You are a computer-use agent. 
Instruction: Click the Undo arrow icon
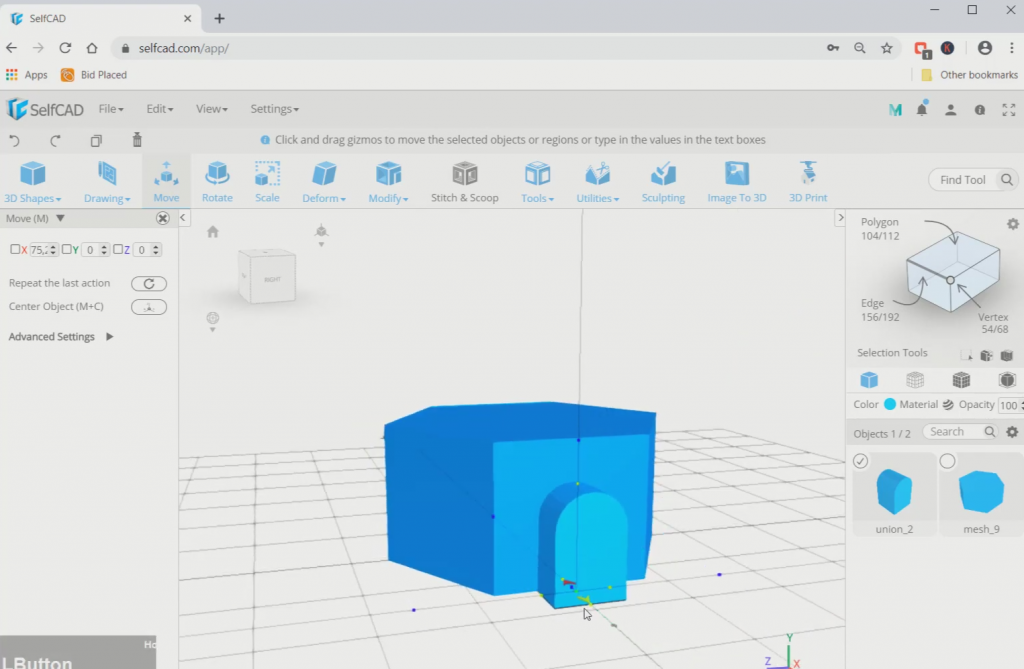13,141
